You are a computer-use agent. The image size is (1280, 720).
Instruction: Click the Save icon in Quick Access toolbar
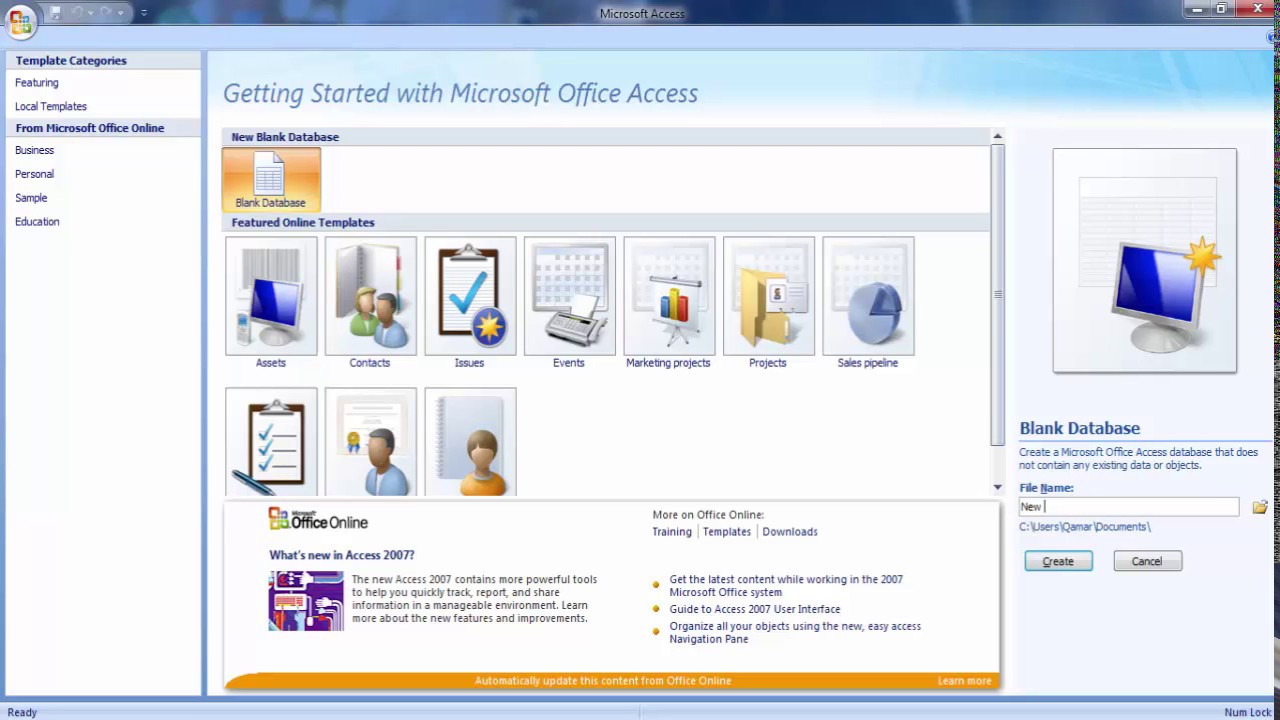coord(56,12)
